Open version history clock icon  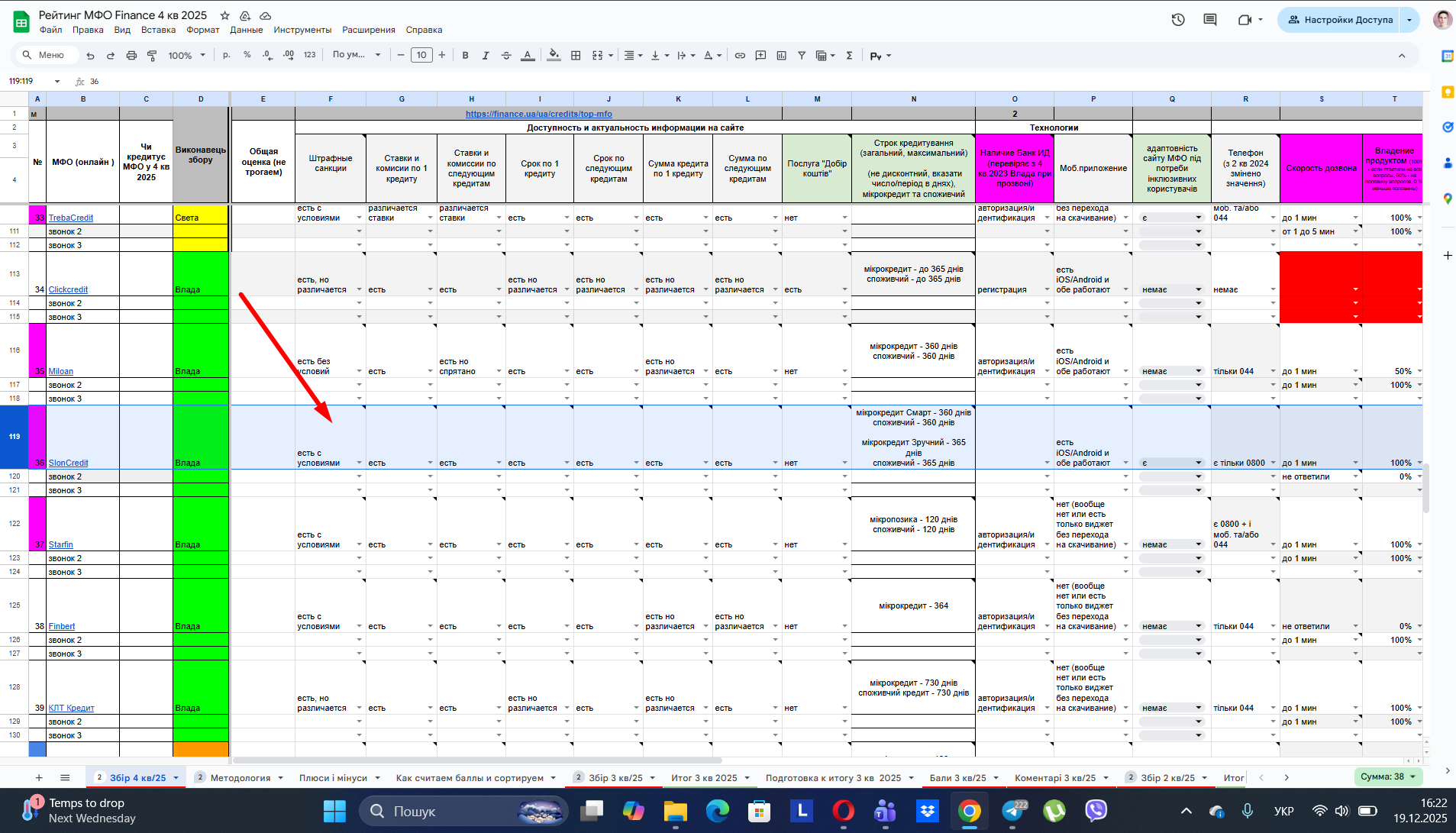[x=1178, y=20]
